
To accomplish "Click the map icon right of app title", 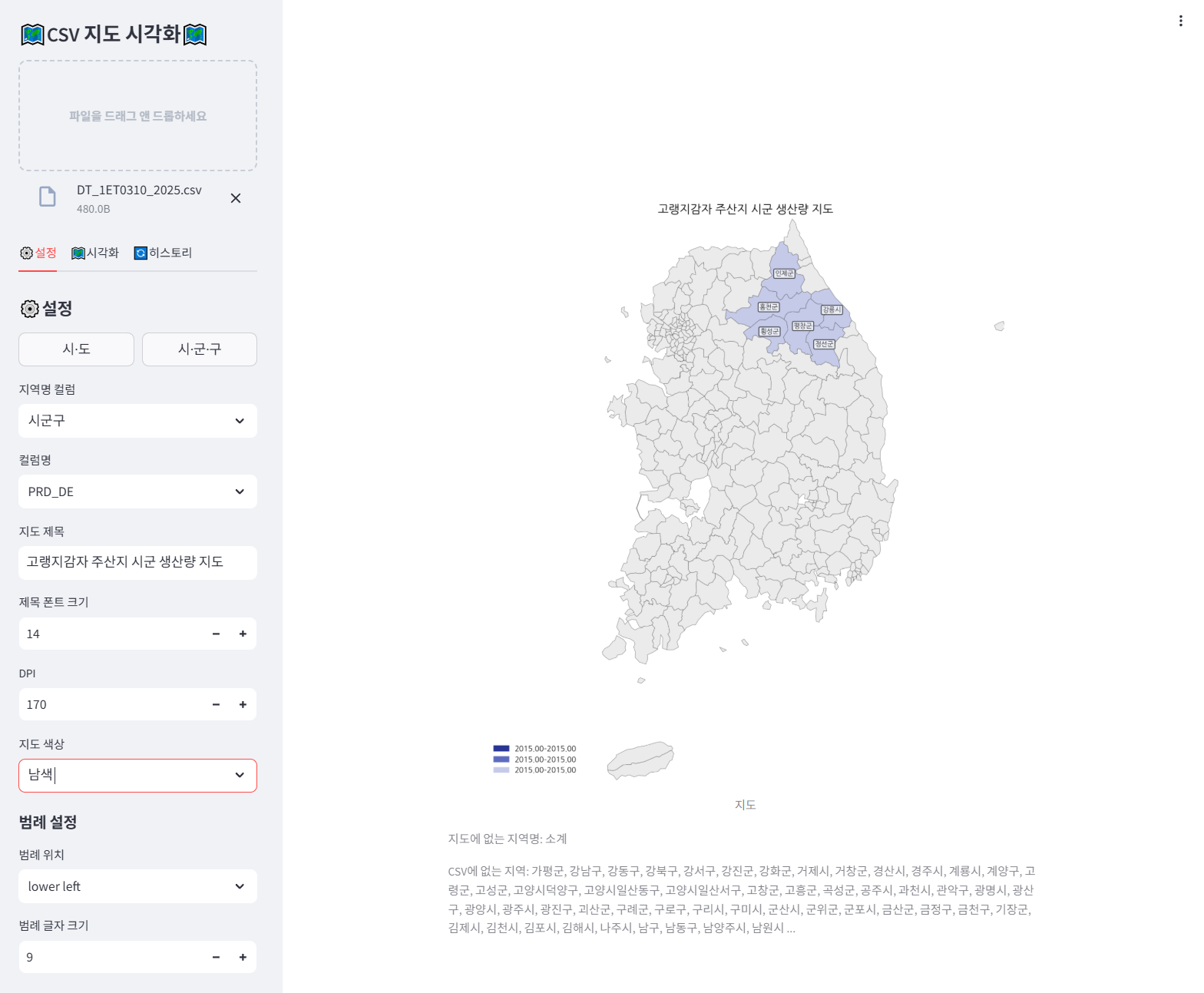I will point(195,35).
